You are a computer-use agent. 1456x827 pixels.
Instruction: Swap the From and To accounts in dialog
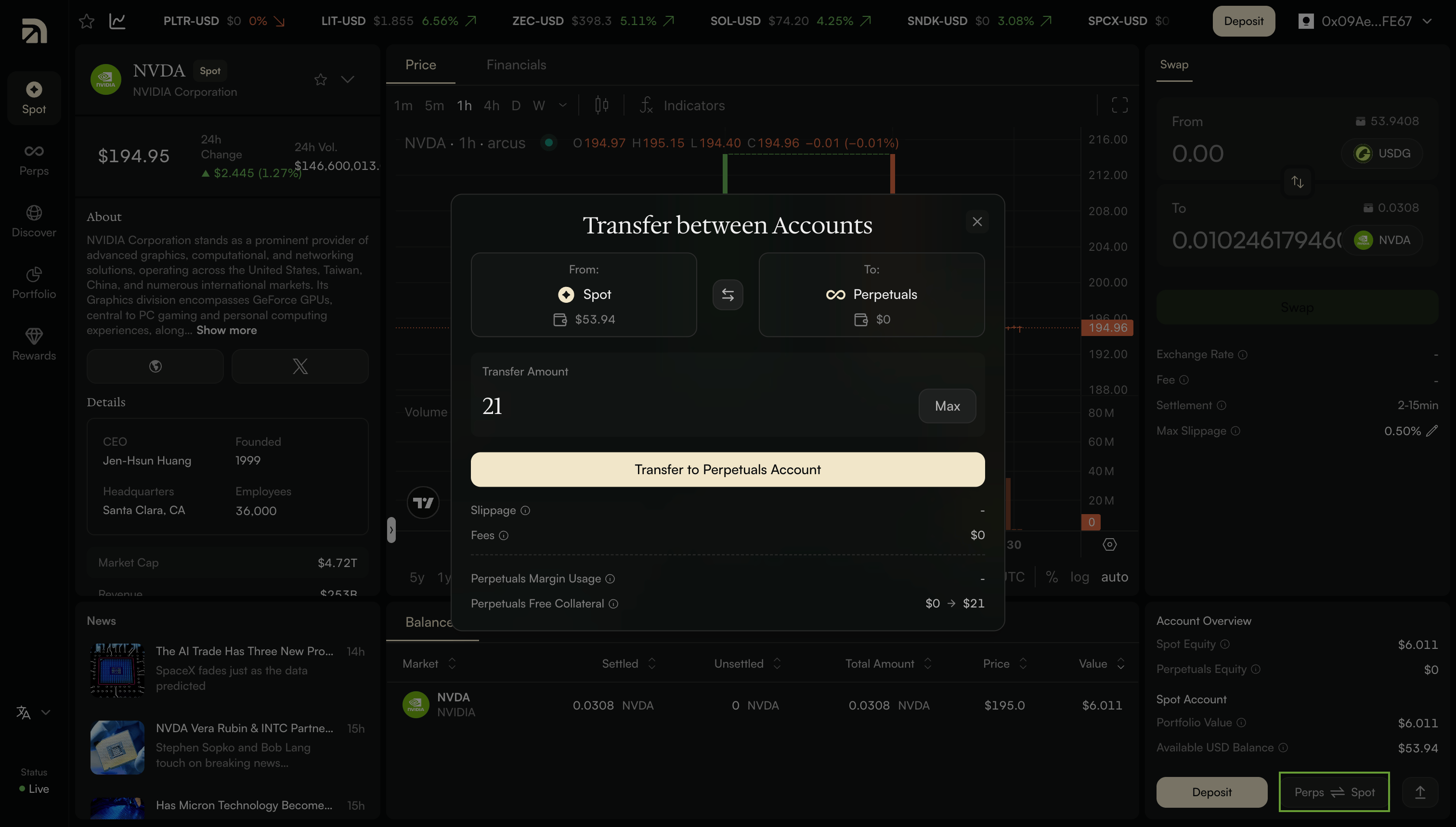pyautogui.click(x=728, y=294)
